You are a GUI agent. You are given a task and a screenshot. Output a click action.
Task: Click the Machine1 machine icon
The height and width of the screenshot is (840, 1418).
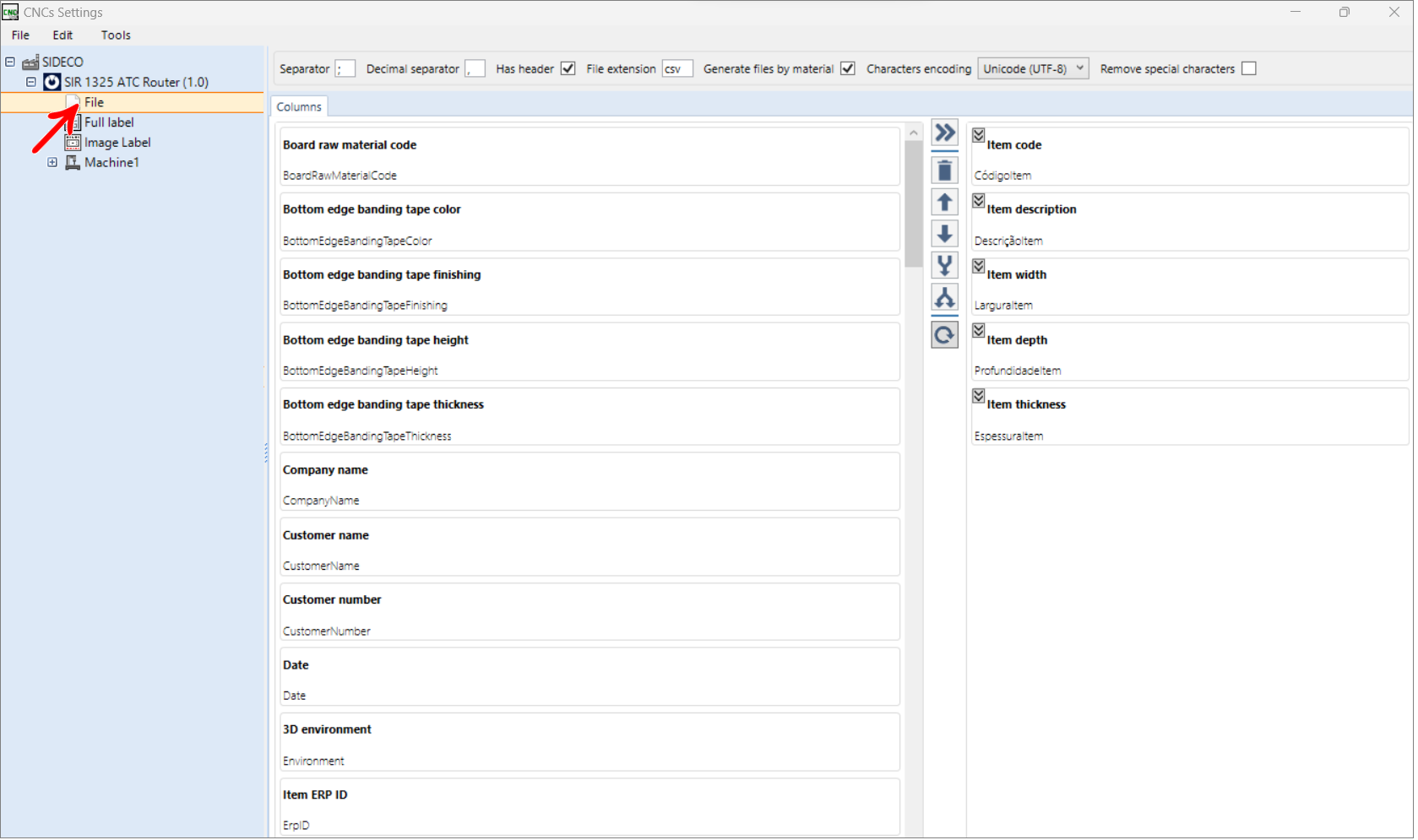pyautogui.click(x=73, y=163)
